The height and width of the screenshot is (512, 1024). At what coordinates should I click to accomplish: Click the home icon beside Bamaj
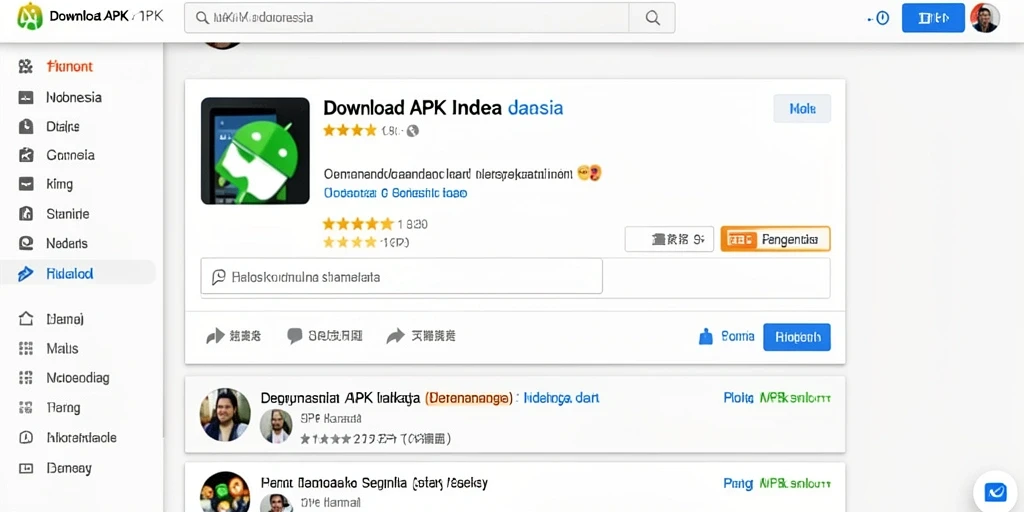click(x=25, y=319)
